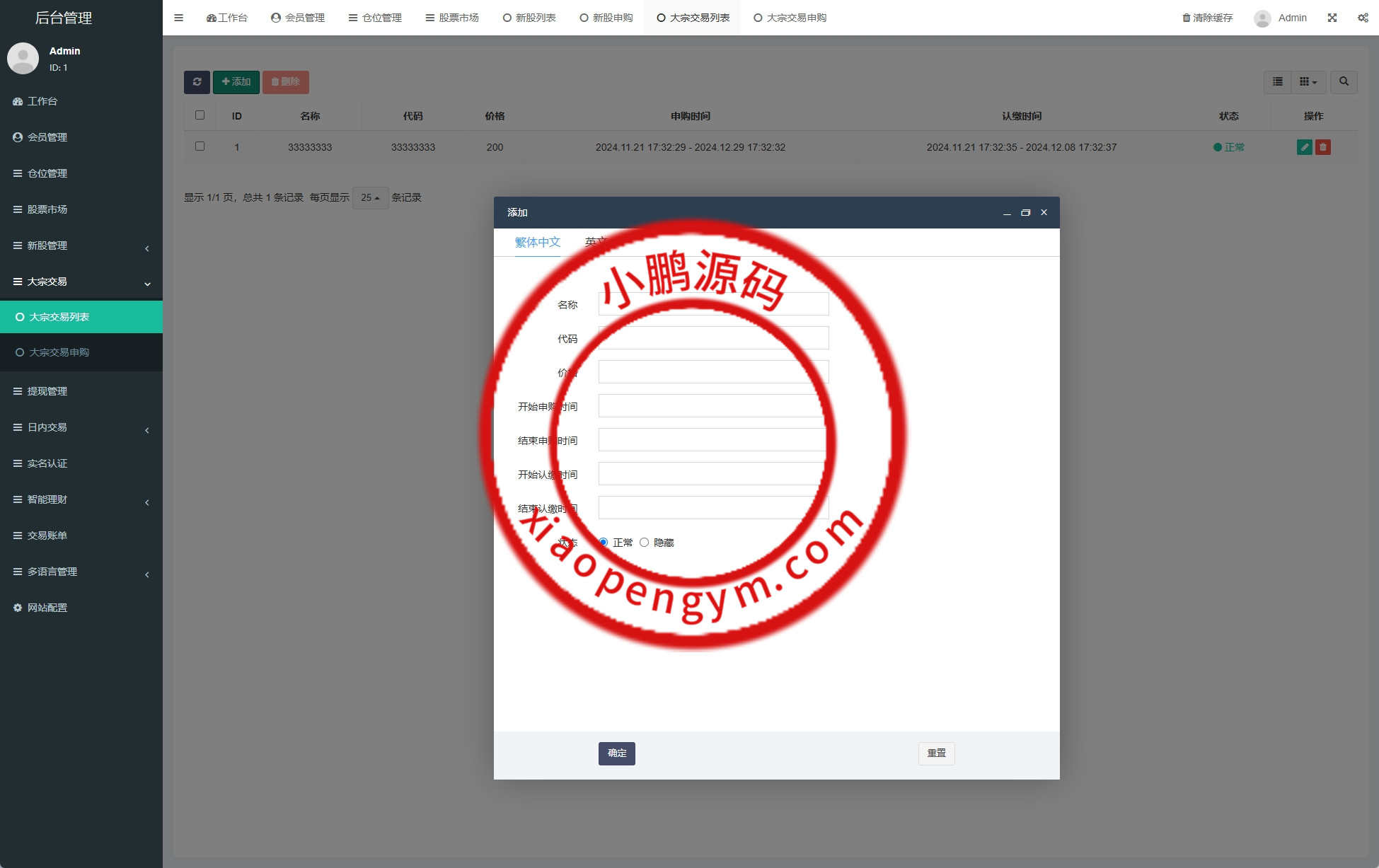Image resolution: width=1379 pixels, height=868 pixels.
Task: Toggle the list view icon
Action: tap(1277, 82)
